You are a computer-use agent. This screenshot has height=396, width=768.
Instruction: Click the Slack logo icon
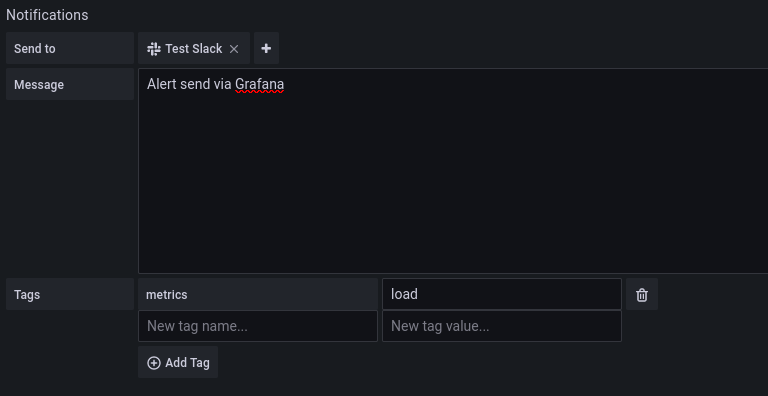tap(154, 49)
